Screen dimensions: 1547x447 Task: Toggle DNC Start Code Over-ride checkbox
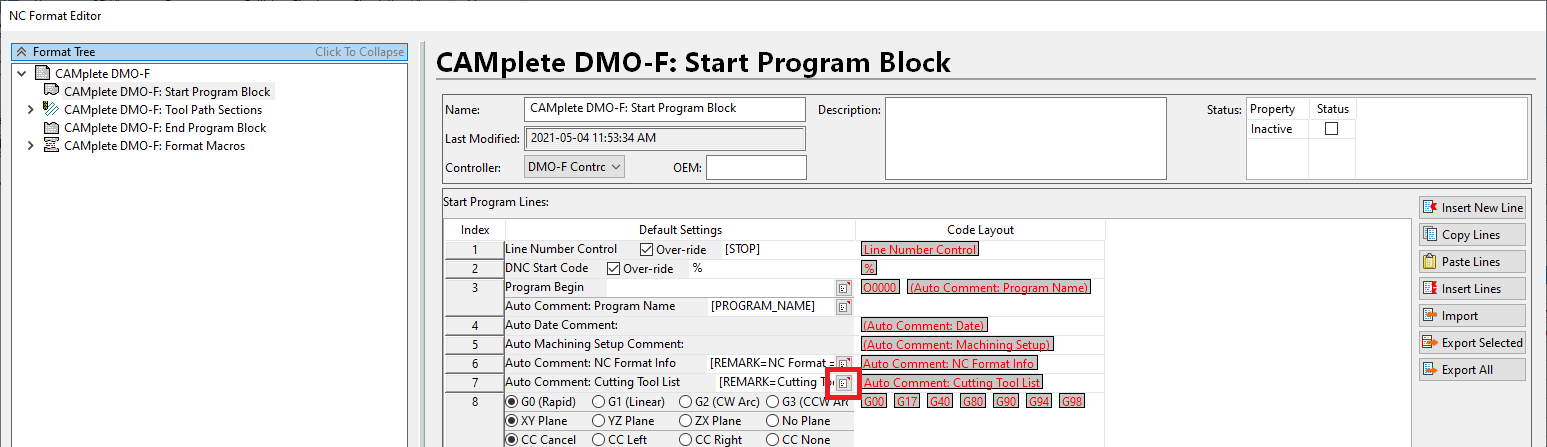pyautogui.click(x=614, y=268)
